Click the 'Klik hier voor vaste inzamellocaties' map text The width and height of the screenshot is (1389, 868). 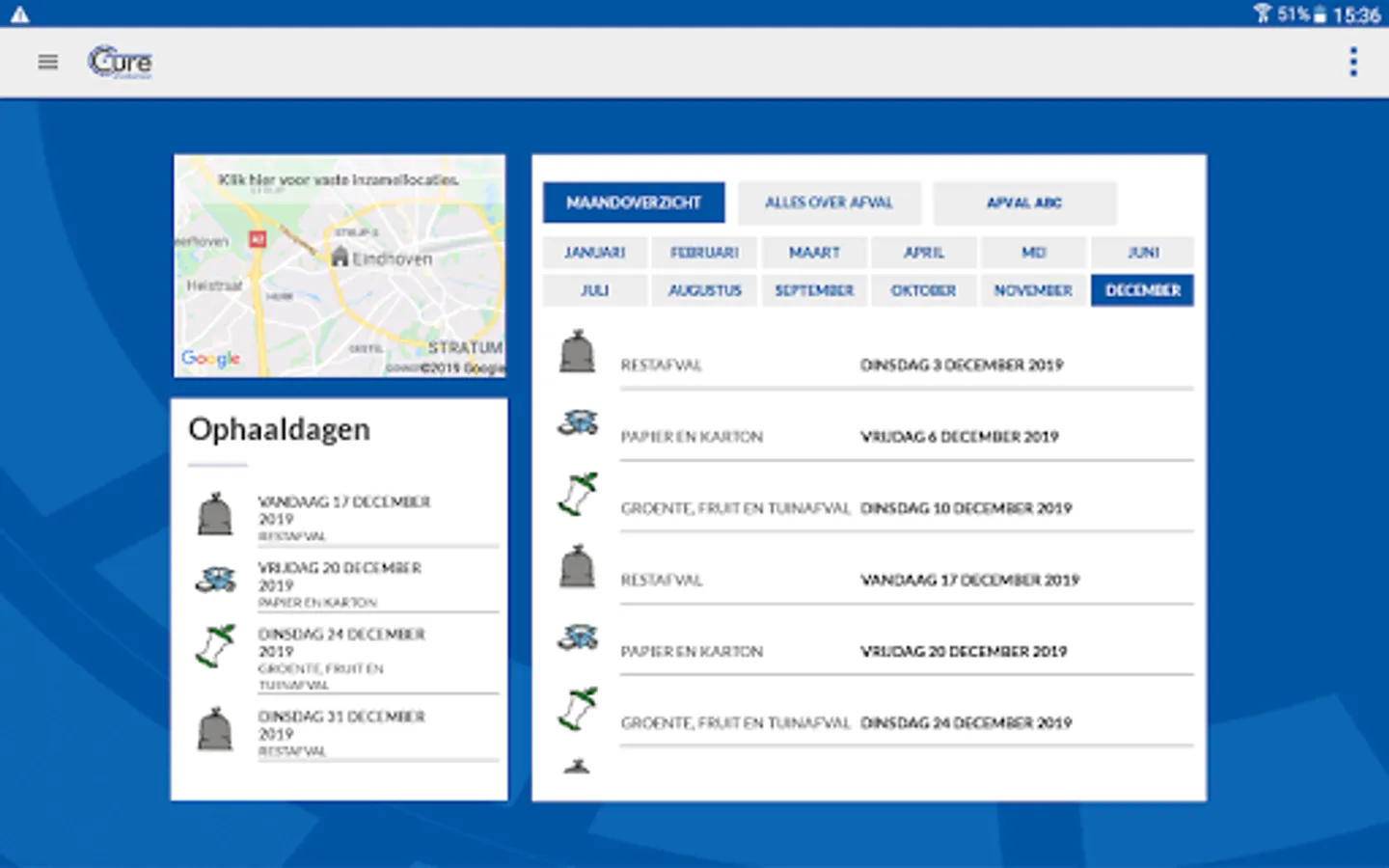point(339,179)
